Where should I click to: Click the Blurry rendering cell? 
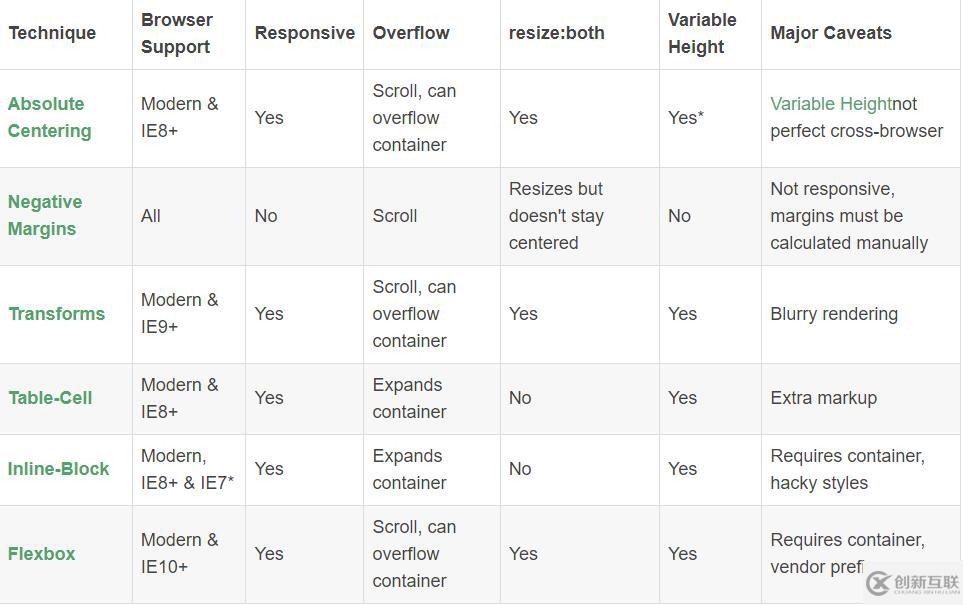tap(834, 314)
